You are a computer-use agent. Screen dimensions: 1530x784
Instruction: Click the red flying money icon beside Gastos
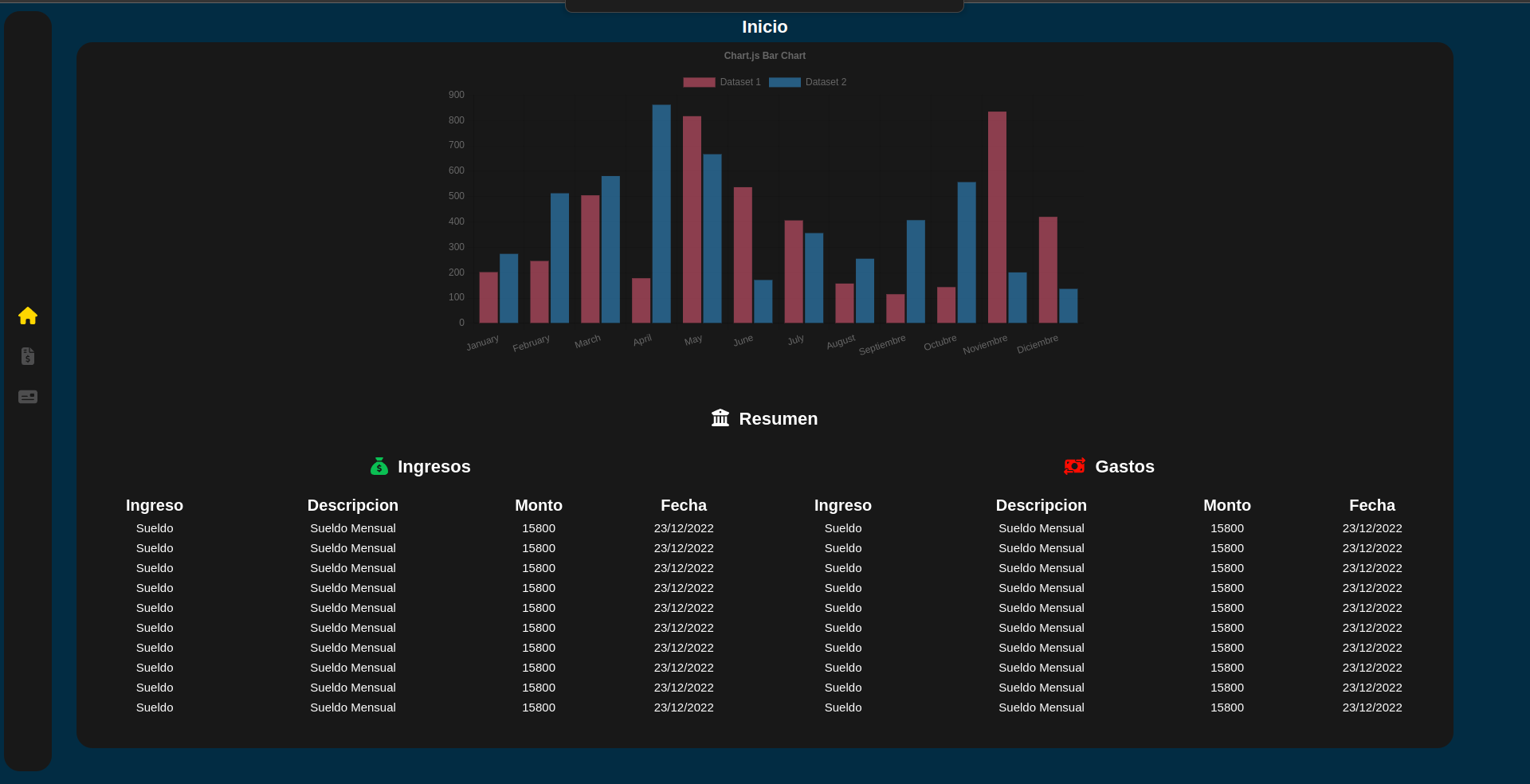coord(1074,466)
